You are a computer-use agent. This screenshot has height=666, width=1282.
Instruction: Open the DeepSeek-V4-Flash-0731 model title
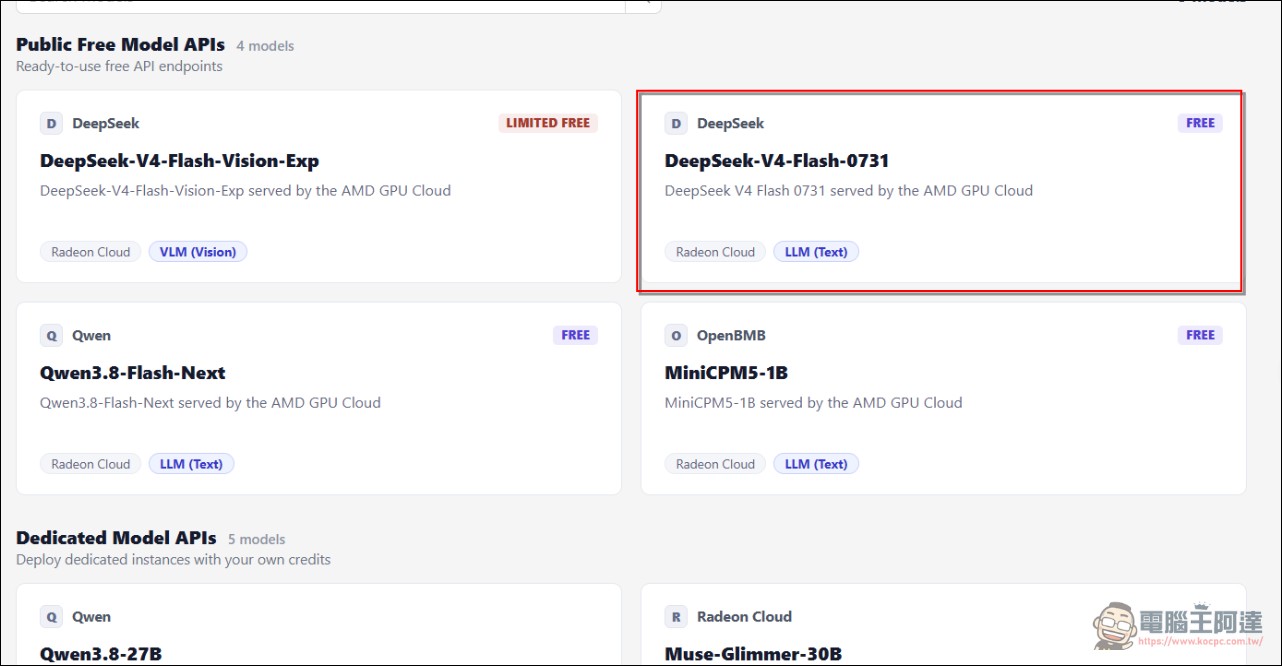[x=777, y=161]
